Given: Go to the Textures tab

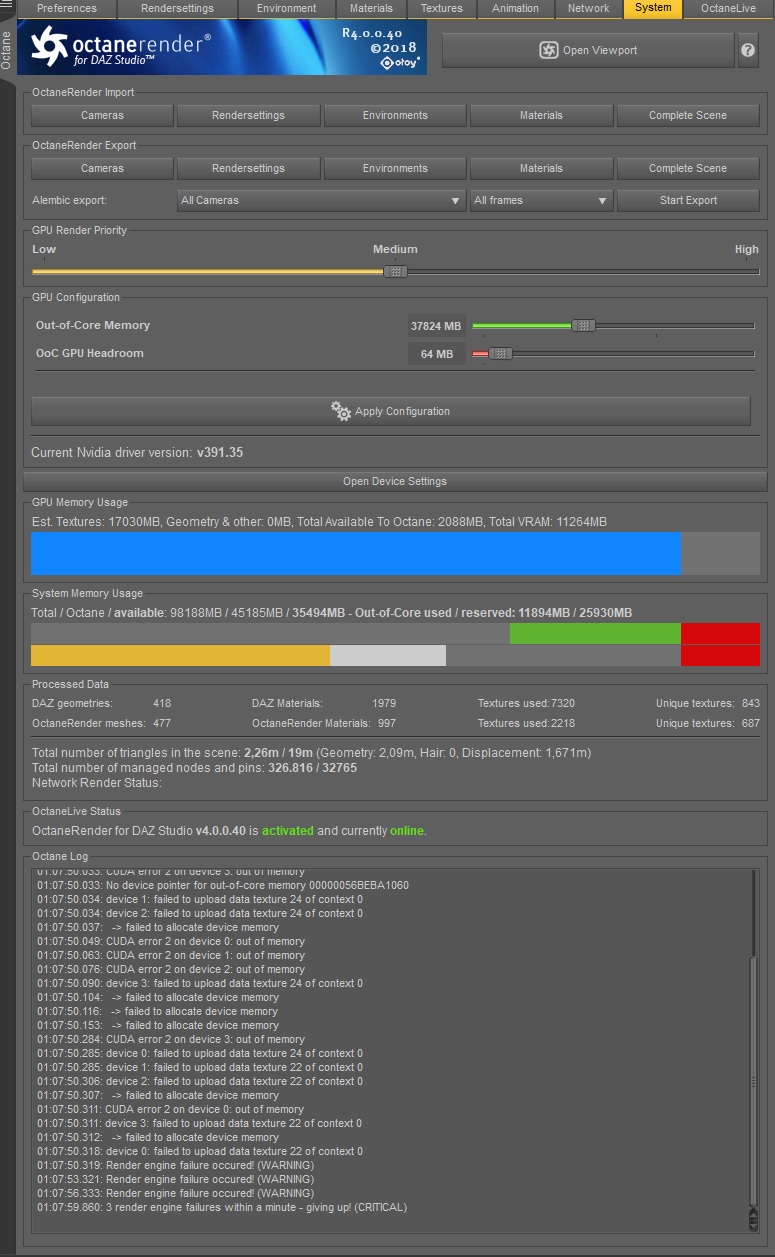Looking at the screenshot, I should click(x=442, y=9).
